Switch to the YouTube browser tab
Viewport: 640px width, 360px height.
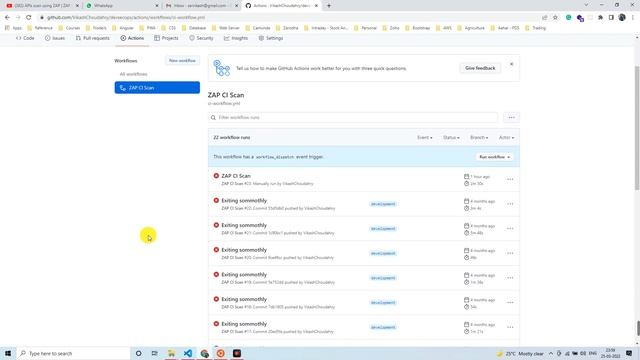pos(42,6)
